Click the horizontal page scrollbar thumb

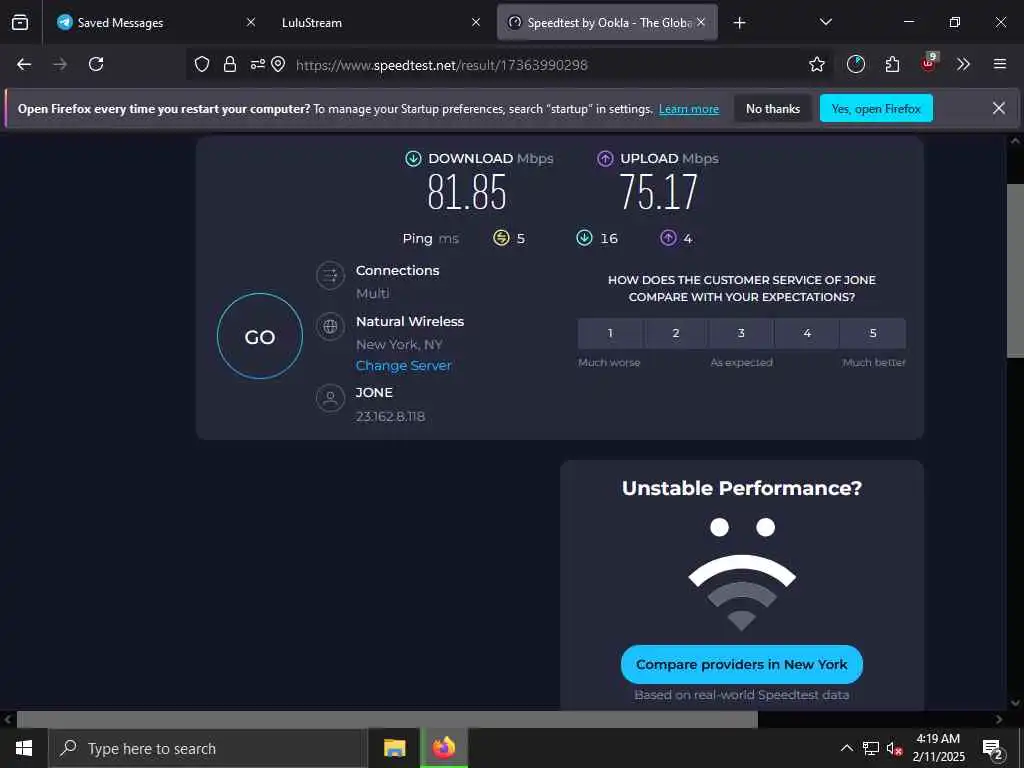387,719
